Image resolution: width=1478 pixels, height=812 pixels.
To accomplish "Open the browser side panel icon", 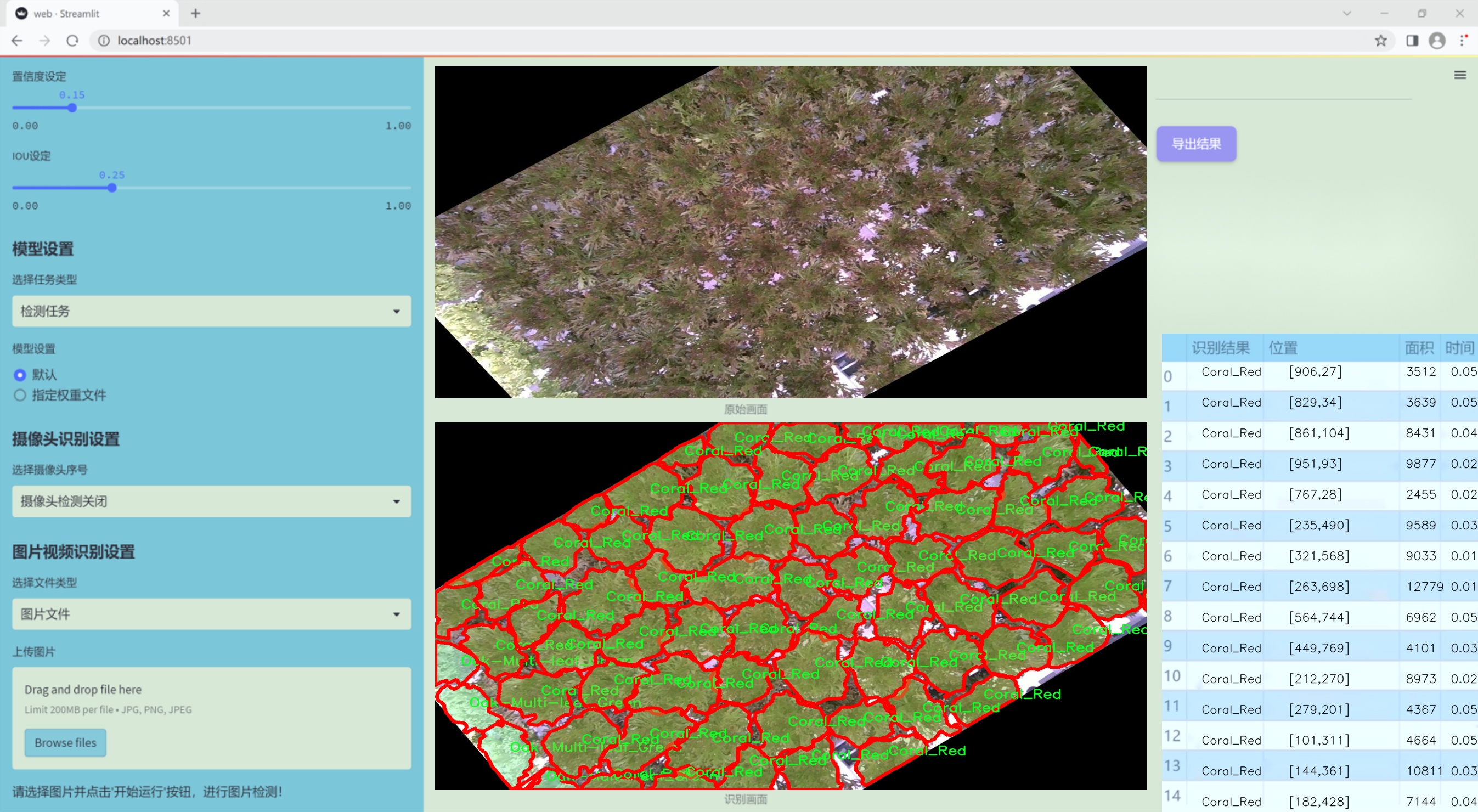I will 1412,41.
